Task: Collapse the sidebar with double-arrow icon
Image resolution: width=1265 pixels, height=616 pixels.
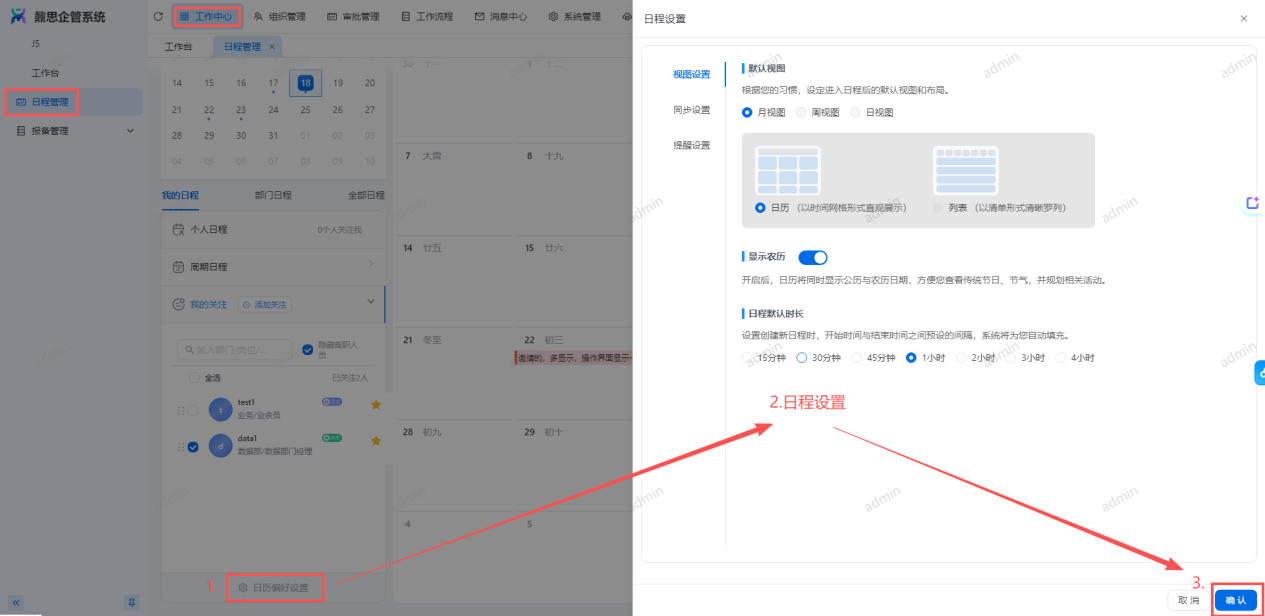Action: pyautogui.click(x=16, y=602)
